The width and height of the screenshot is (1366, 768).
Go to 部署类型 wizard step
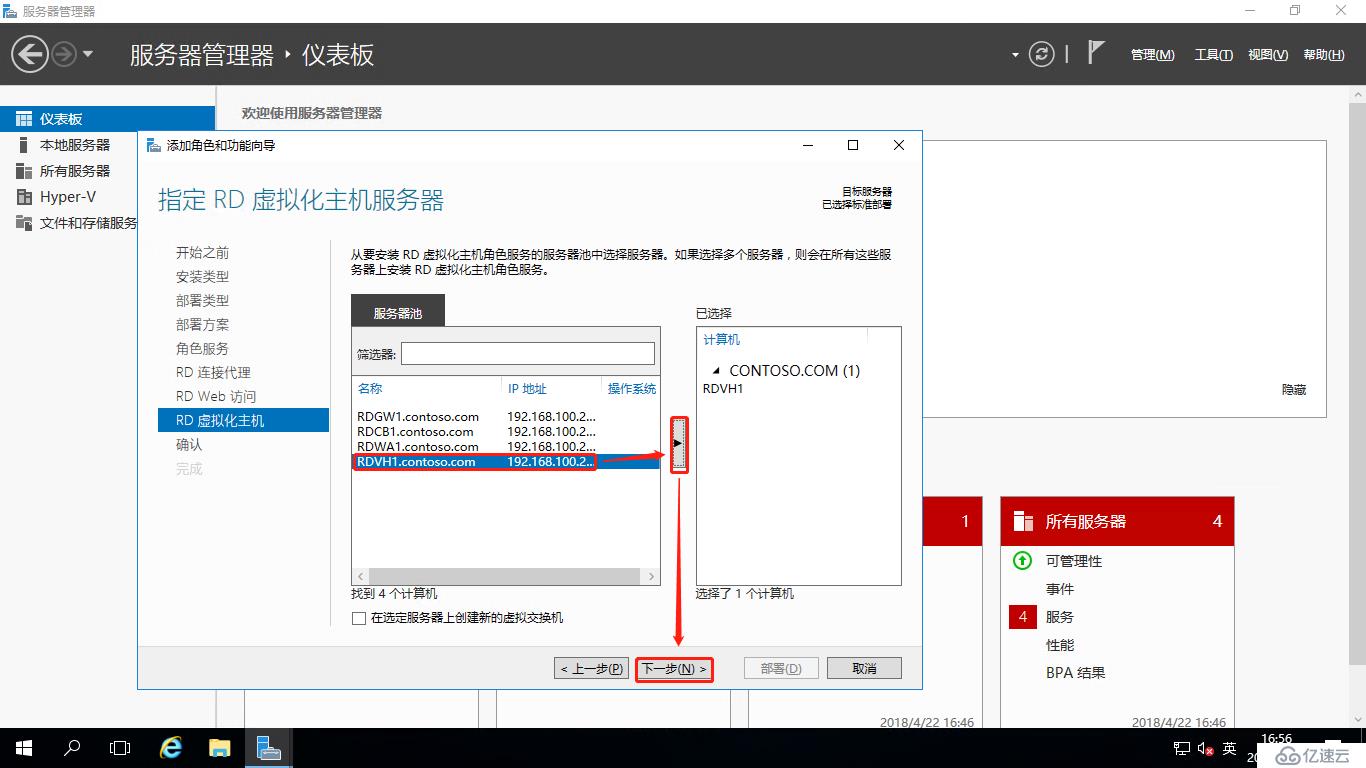tap(202, 300)
